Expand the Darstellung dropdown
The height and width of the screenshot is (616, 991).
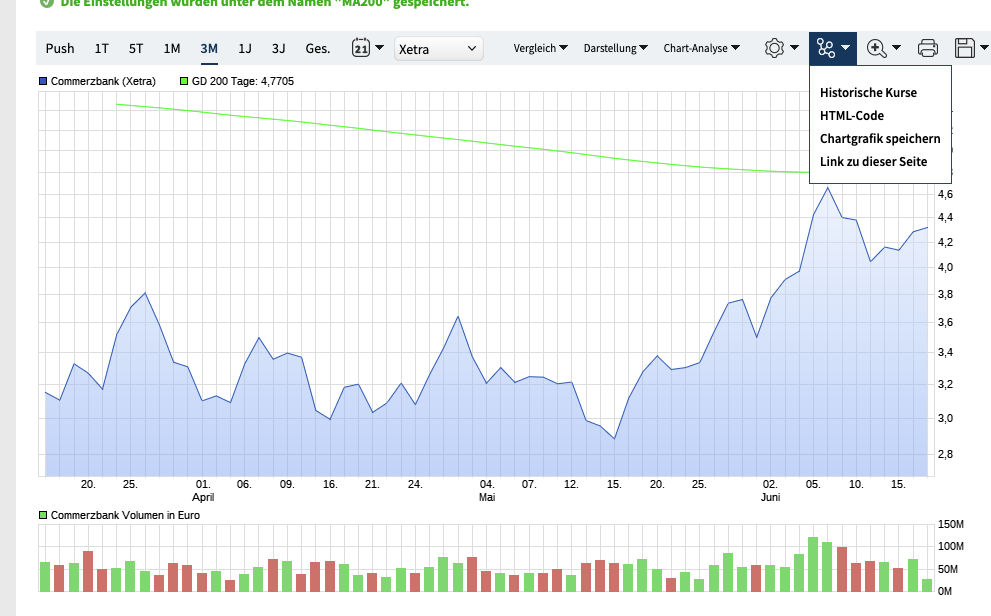click(x=616, y=48)
